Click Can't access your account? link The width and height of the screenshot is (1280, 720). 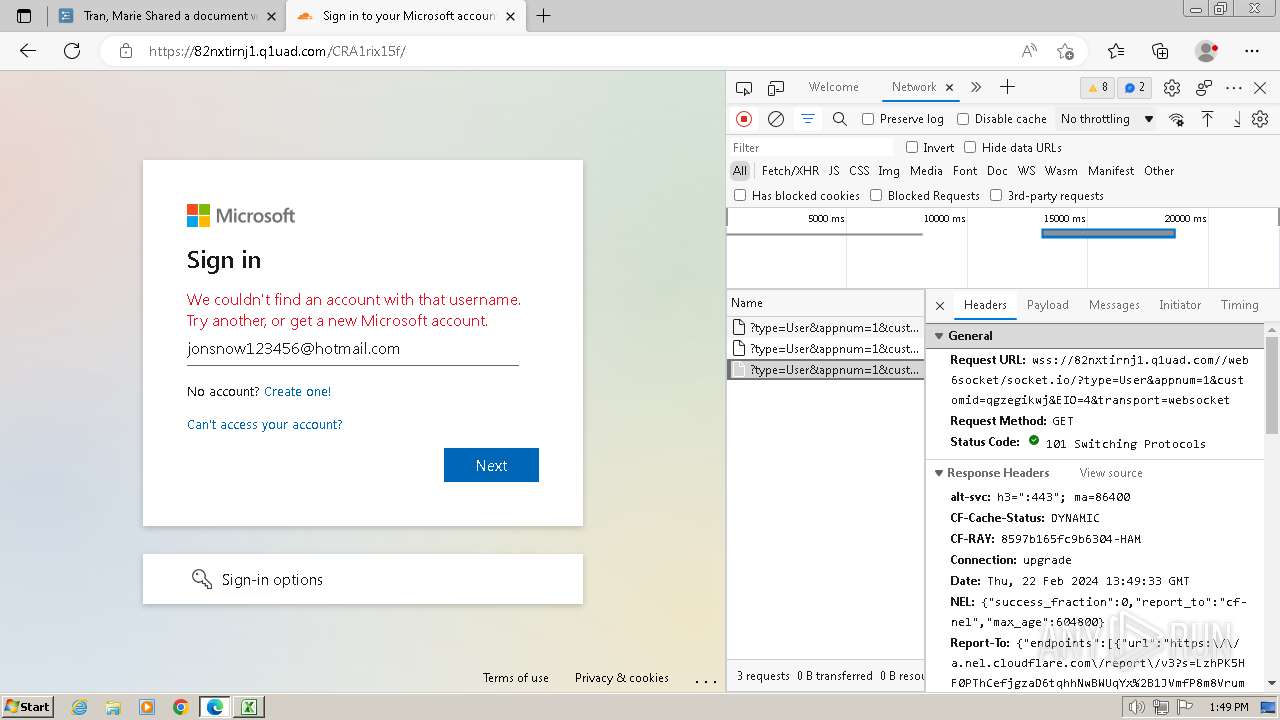(x=264, y=424)
